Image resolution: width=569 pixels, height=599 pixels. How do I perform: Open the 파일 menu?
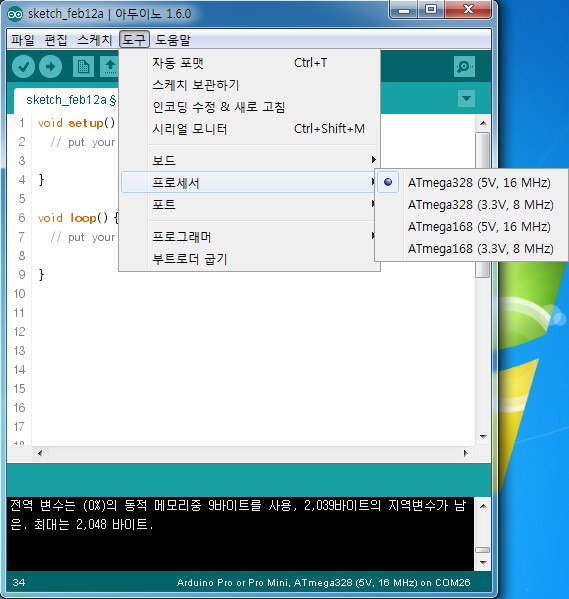click(23, 40)
